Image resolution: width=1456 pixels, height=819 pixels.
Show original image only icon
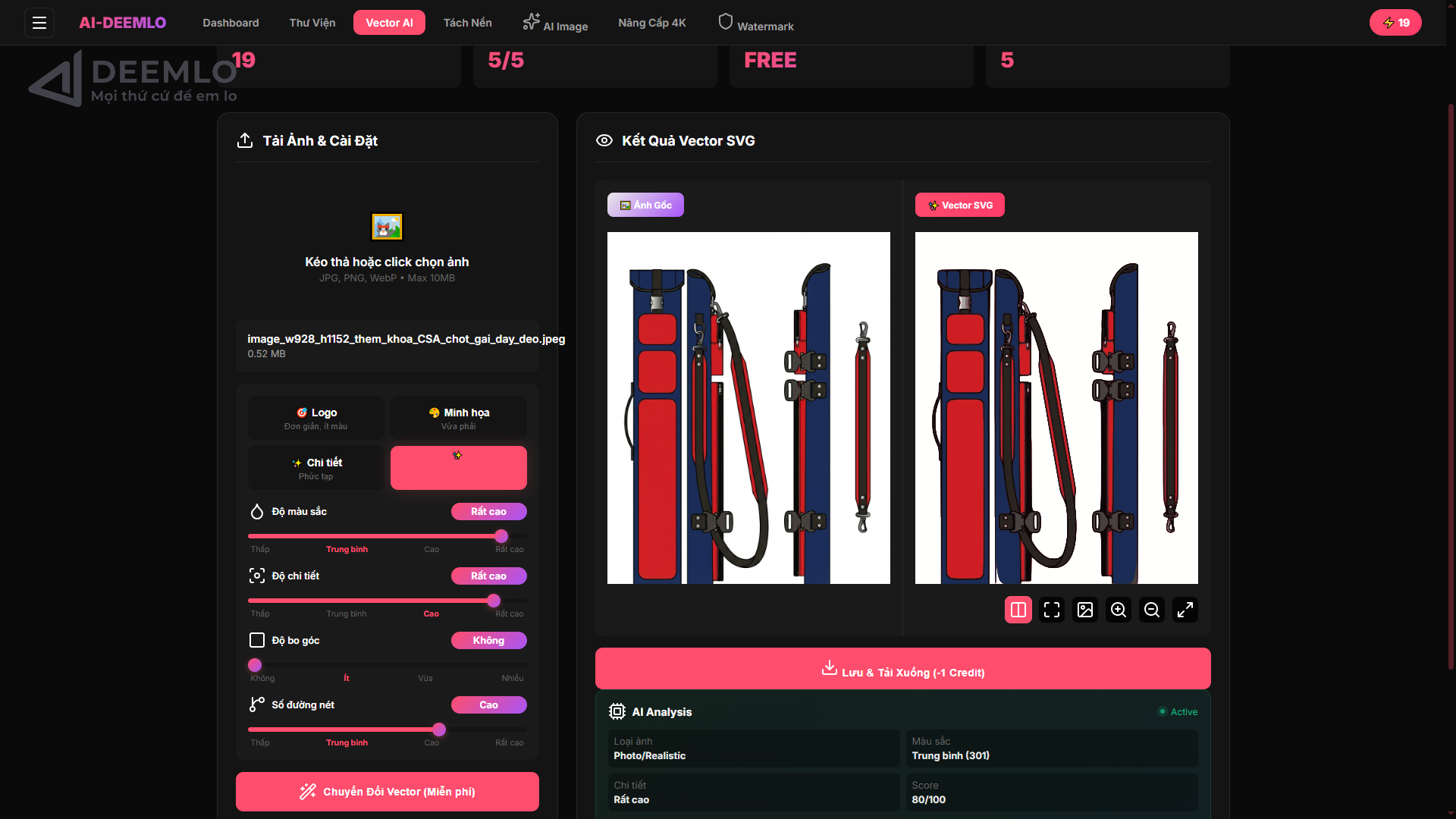1085,610
